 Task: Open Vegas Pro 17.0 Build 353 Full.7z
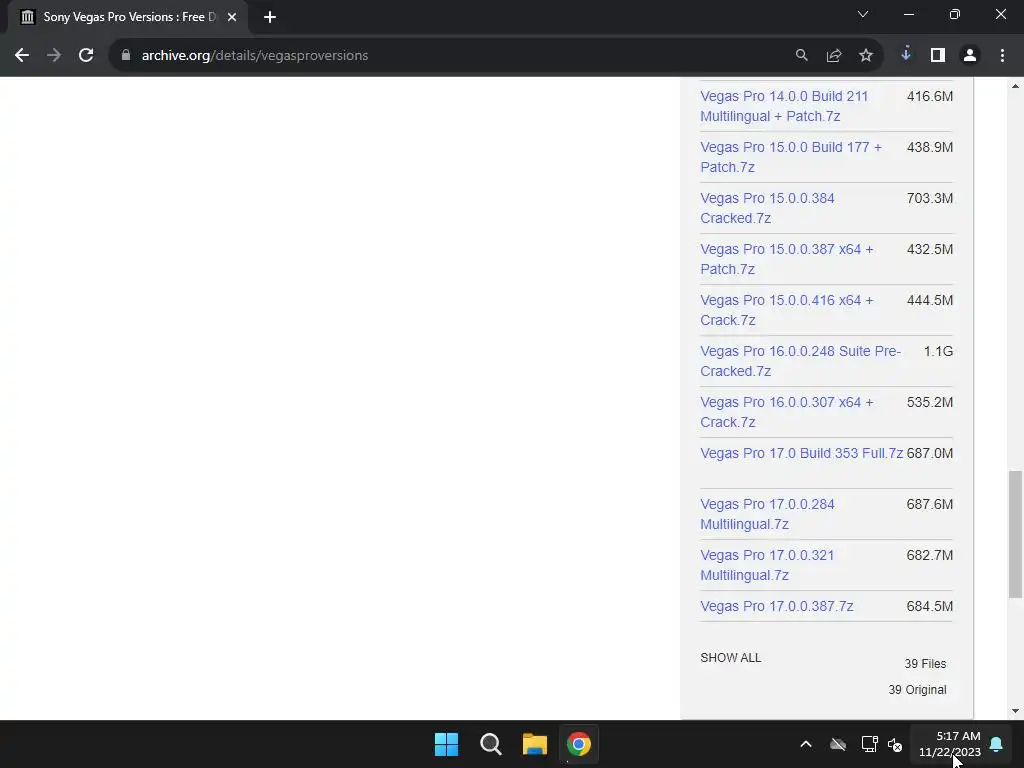tap(801, 453)
